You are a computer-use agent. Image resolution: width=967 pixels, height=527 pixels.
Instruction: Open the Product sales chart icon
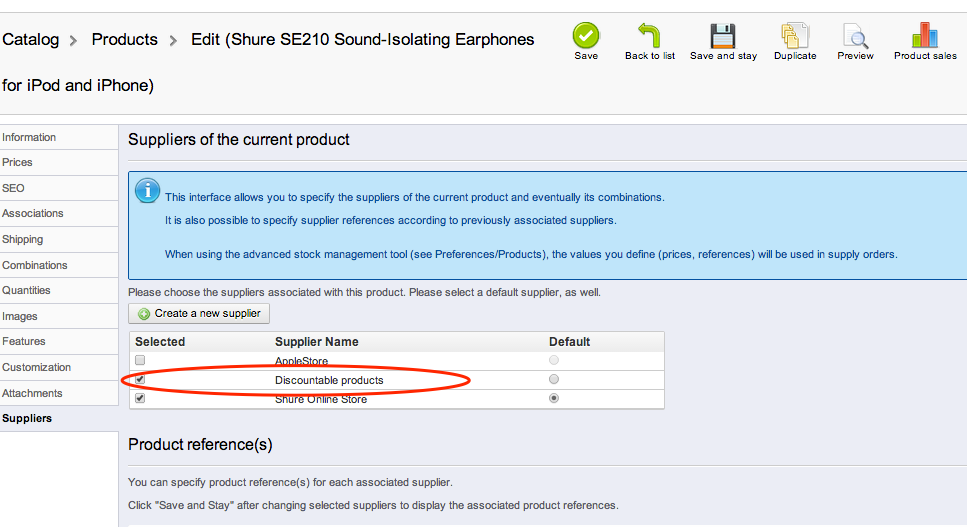point(925,36)
